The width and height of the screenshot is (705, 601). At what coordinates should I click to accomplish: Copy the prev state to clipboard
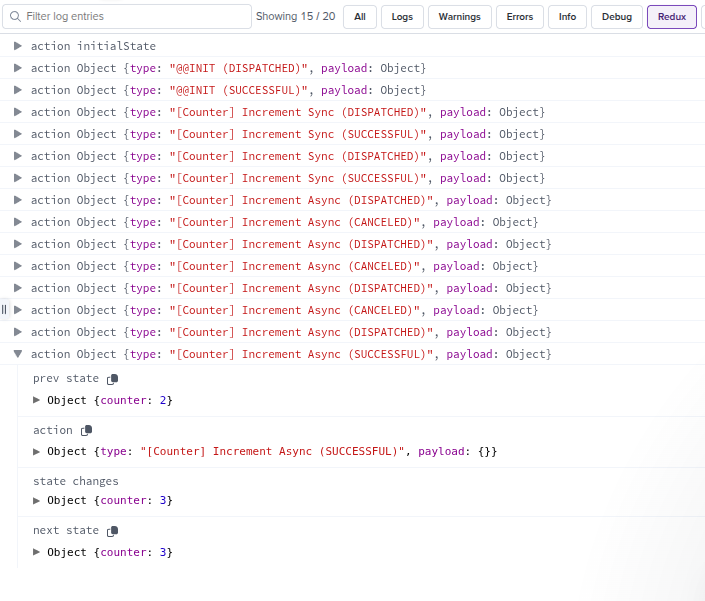(112, 379)
